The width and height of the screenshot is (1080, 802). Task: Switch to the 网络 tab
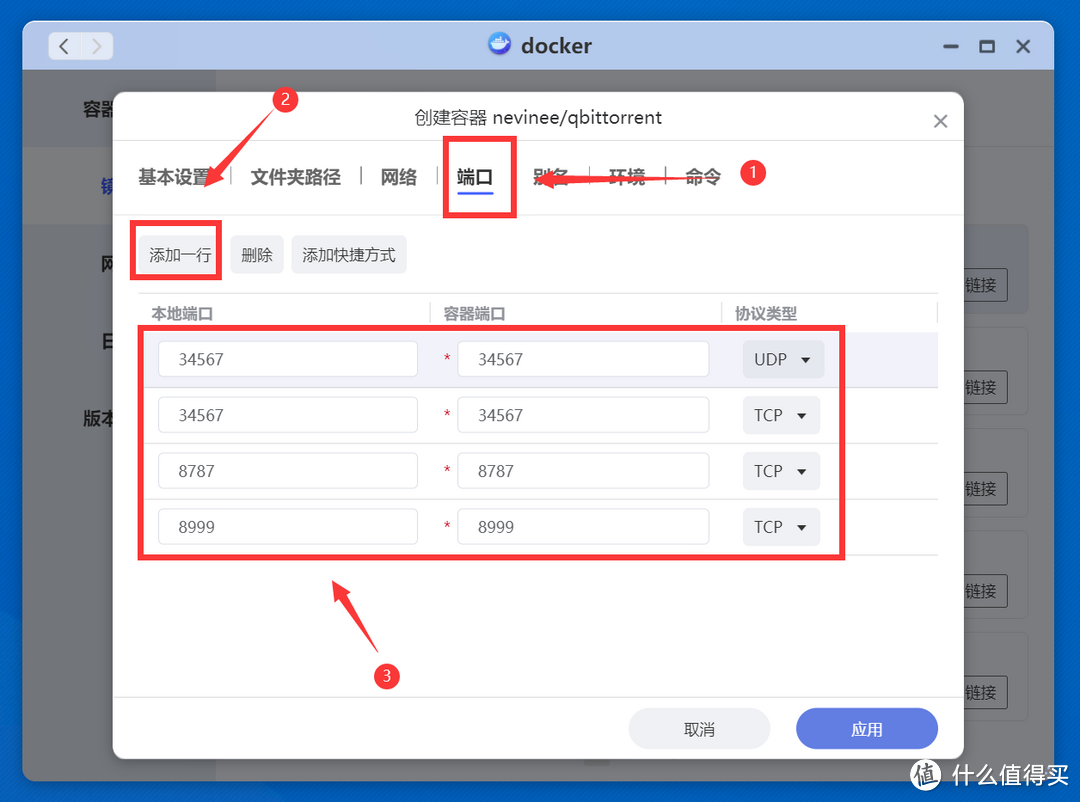[x=399, y=177]
